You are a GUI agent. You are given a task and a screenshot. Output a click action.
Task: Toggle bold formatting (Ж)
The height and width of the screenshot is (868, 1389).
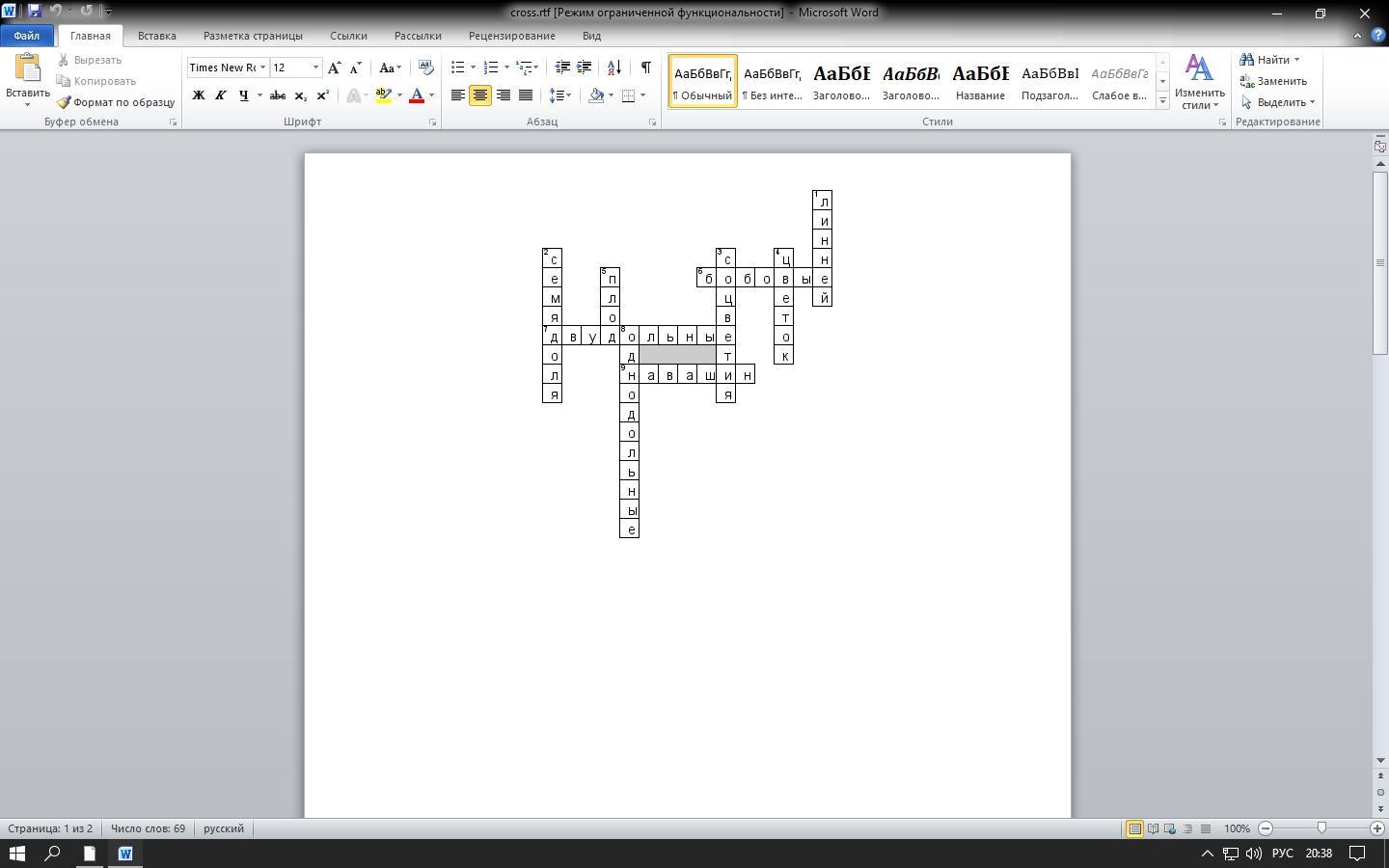tap(199, 95)
